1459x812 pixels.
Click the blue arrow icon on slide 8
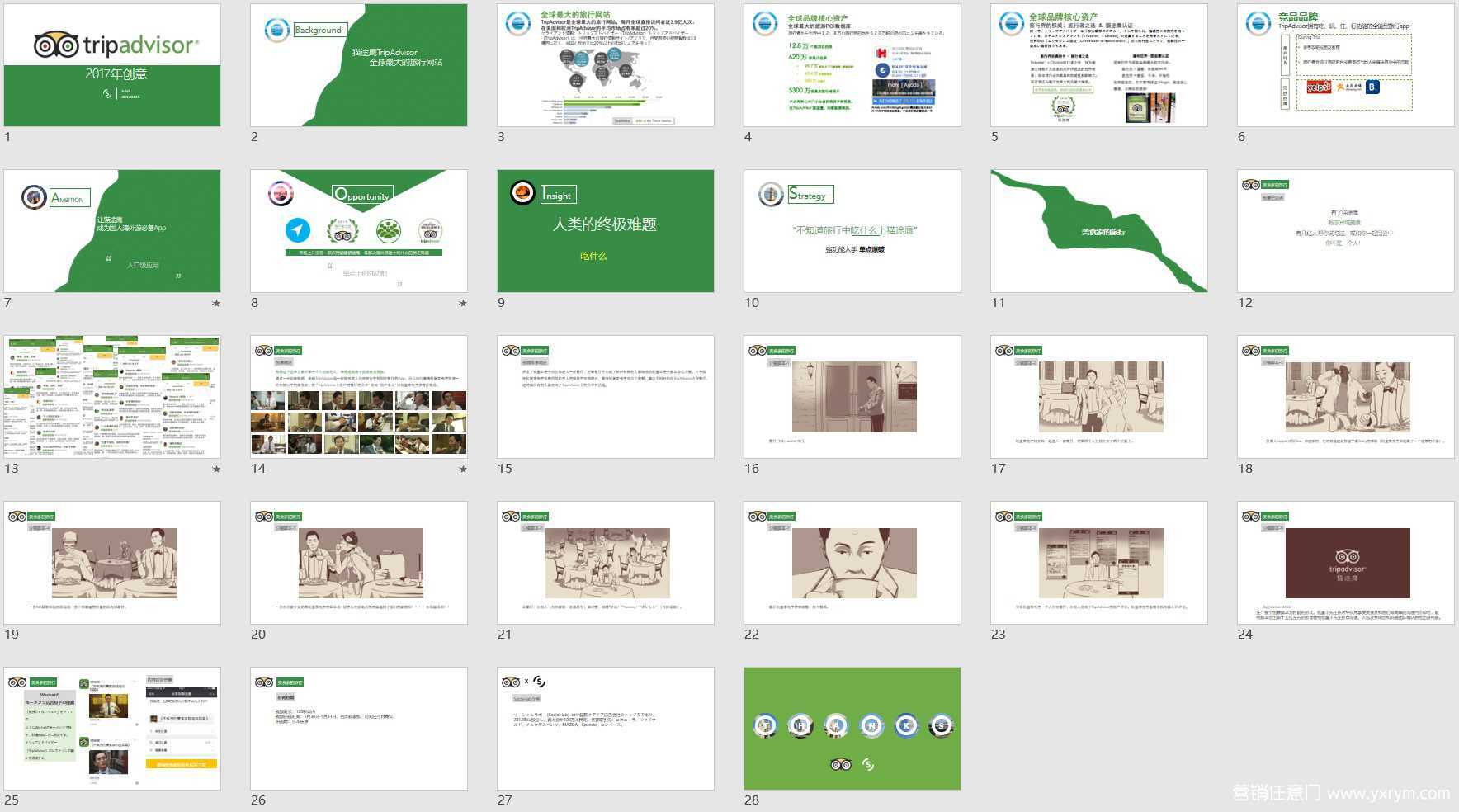pos(298,230)
